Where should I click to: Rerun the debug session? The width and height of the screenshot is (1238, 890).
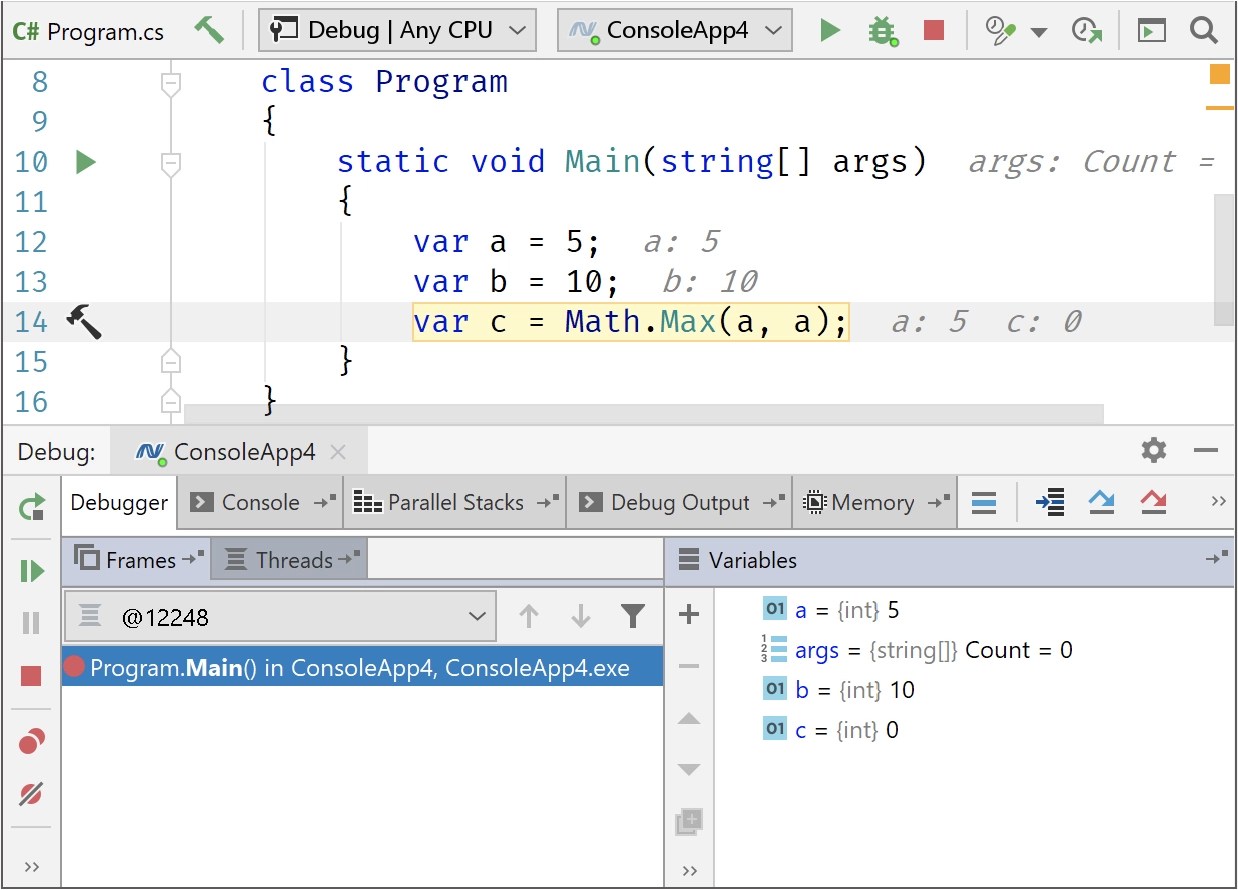tap(30, 506)
